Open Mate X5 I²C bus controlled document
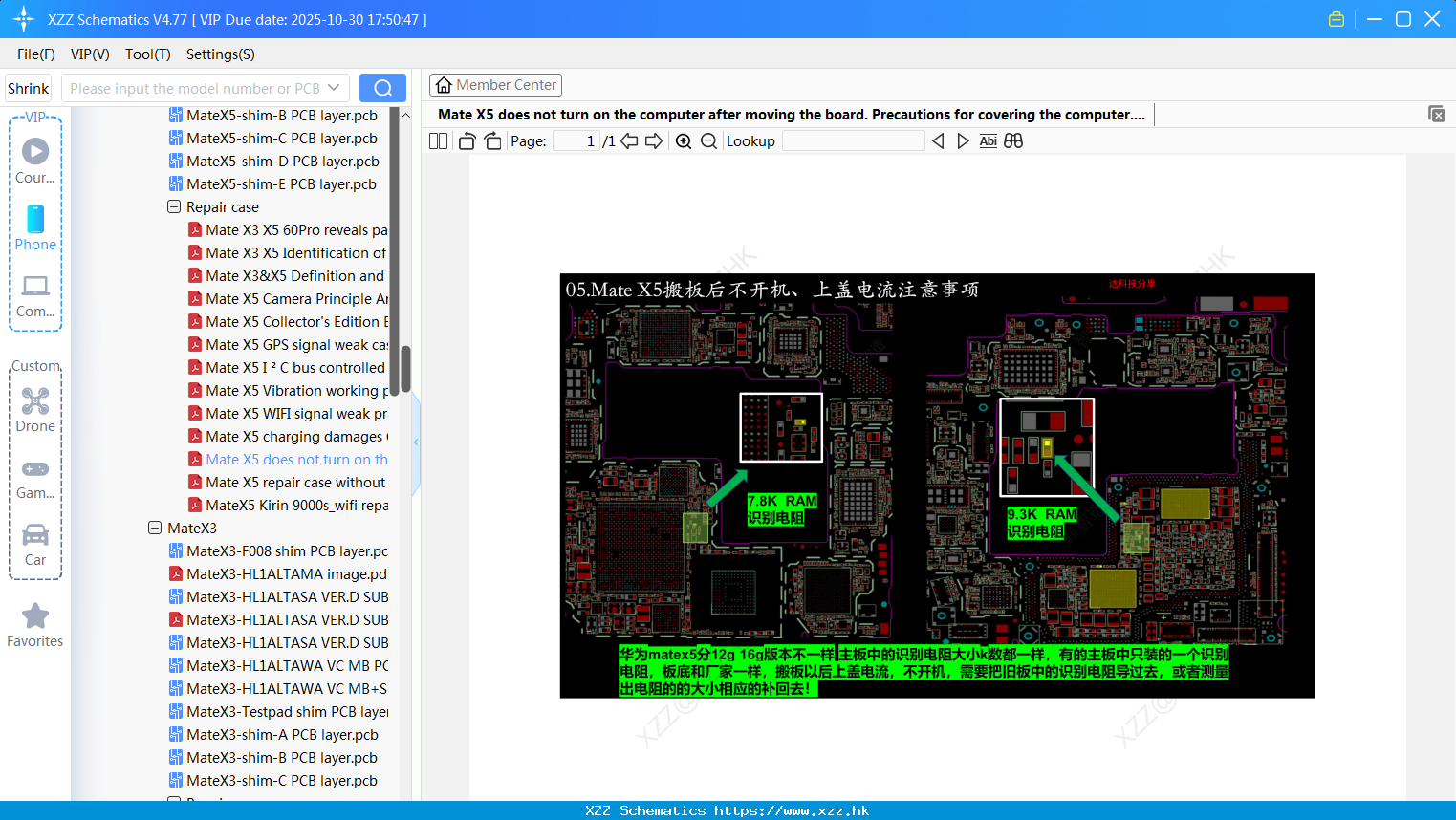1456x820 pixels. tap(287, 367)
